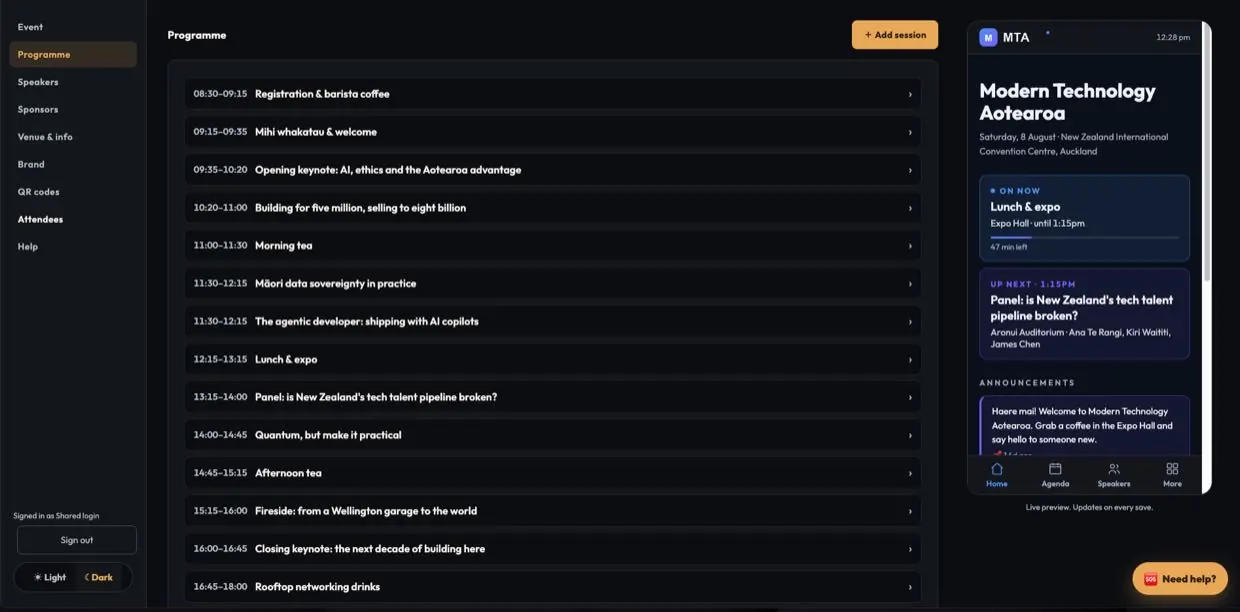
Task: Expand the Closing keynote session chevron
Action: click(x=910, y=549)
